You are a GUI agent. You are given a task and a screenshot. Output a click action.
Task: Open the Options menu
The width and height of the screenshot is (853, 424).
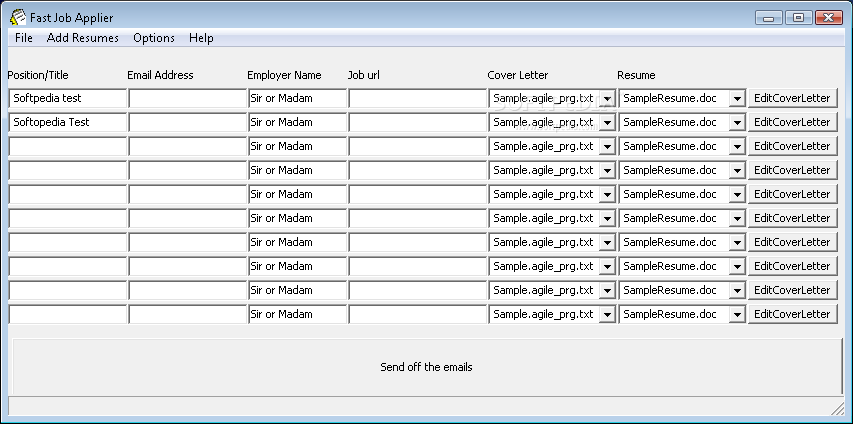[154, 38]
